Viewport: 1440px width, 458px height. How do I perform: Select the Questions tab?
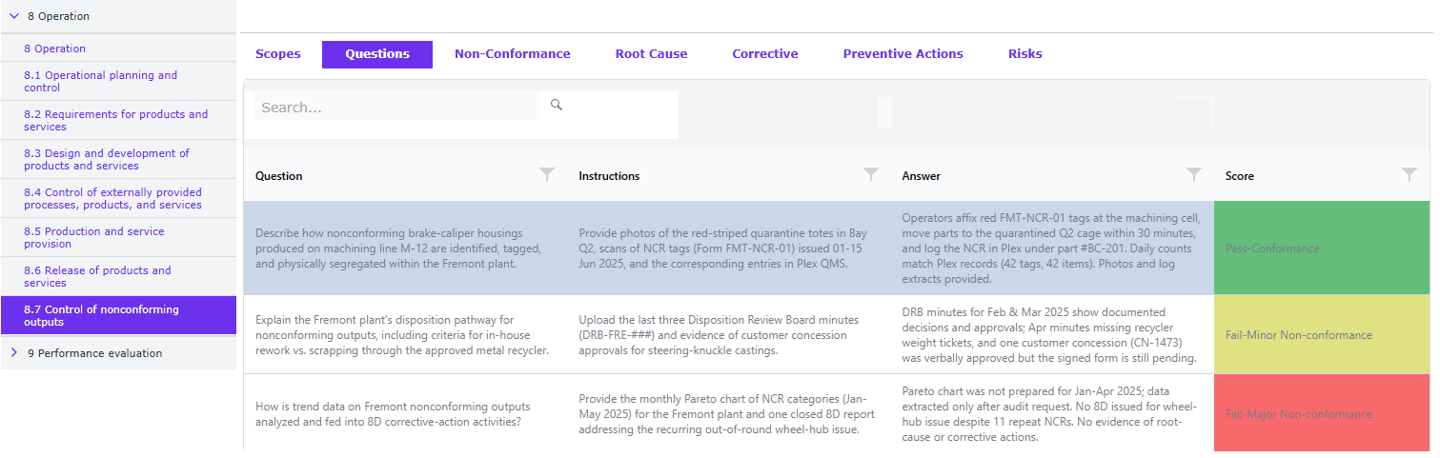tap(377, 54)
